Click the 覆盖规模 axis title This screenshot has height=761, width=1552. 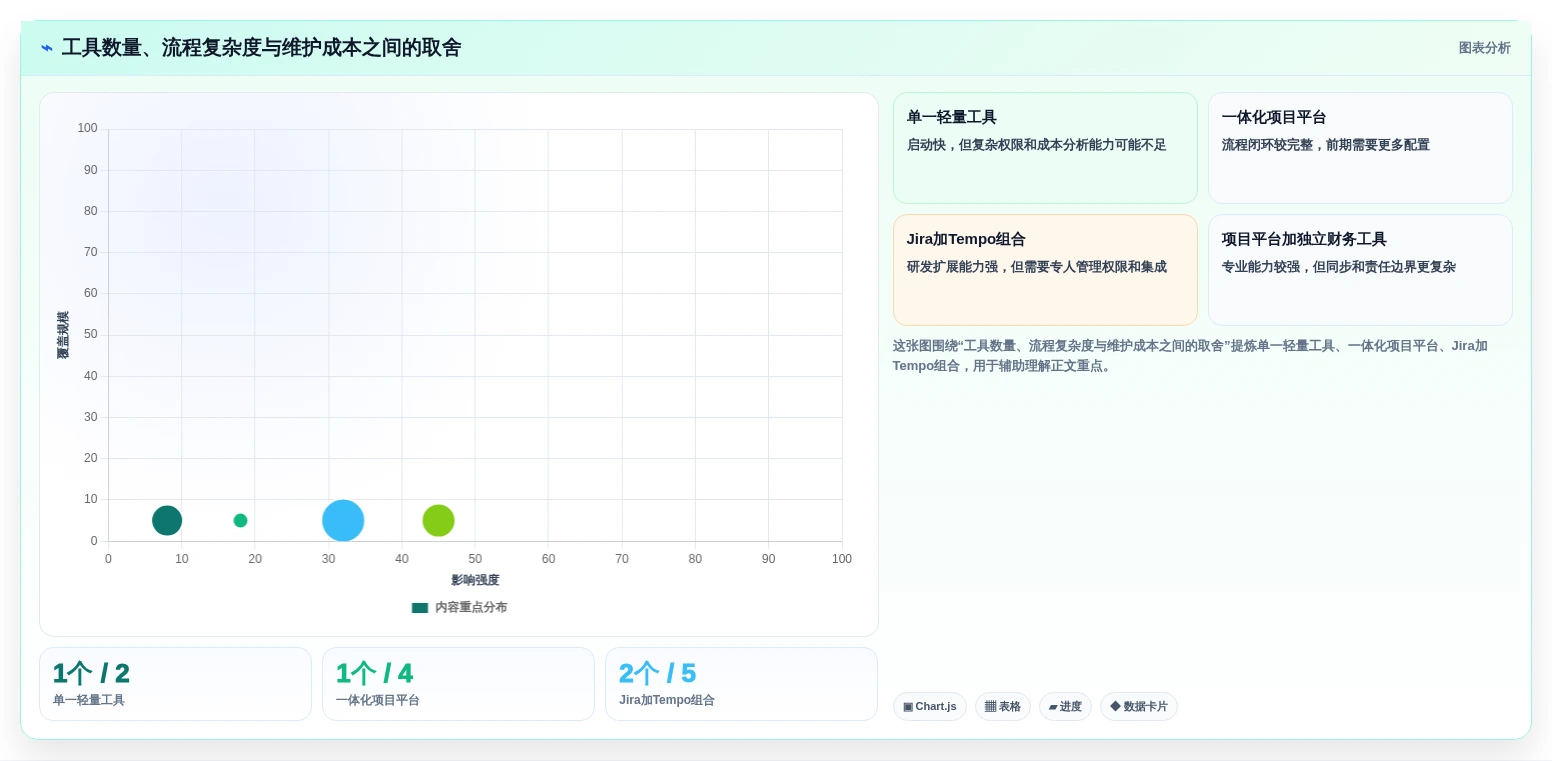pos(63,335)
